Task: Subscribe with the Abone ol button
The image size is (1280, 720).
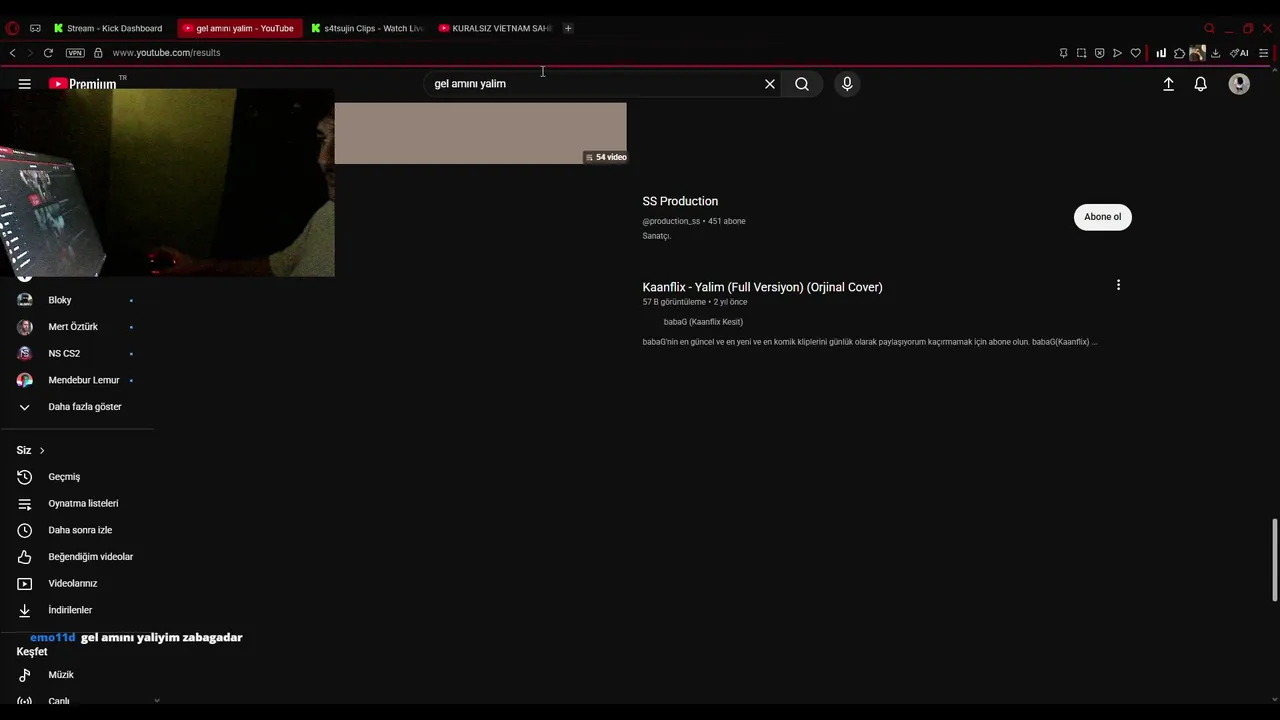Action: pos(1103,217)
